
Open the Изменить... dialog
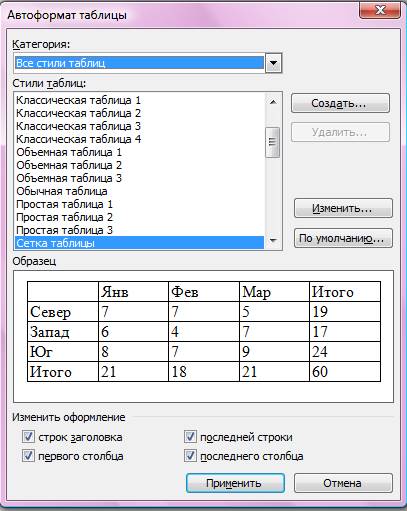[343, 208]
